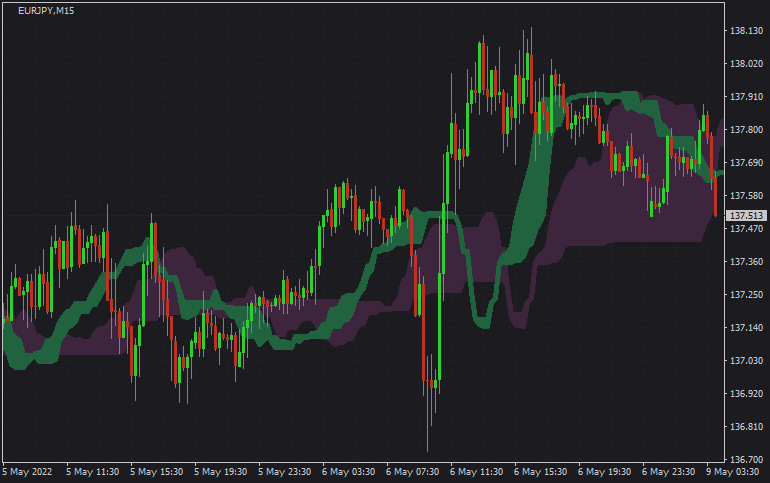Click the EURJPY,M15 chart title
770x483 pixels.
pos(46,11)
